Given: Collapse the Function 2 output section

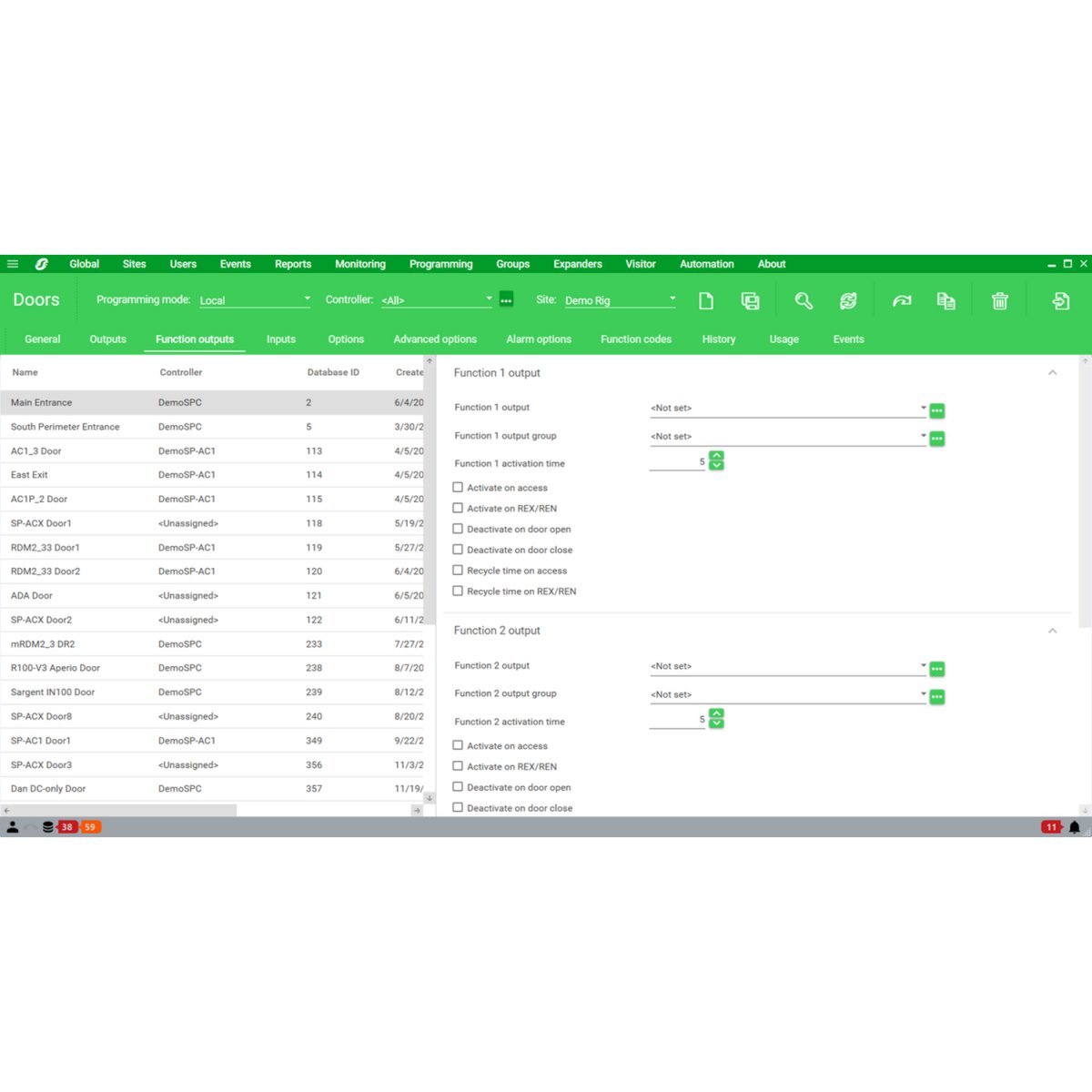Looking at the screenshot, I should point(1053,630).
